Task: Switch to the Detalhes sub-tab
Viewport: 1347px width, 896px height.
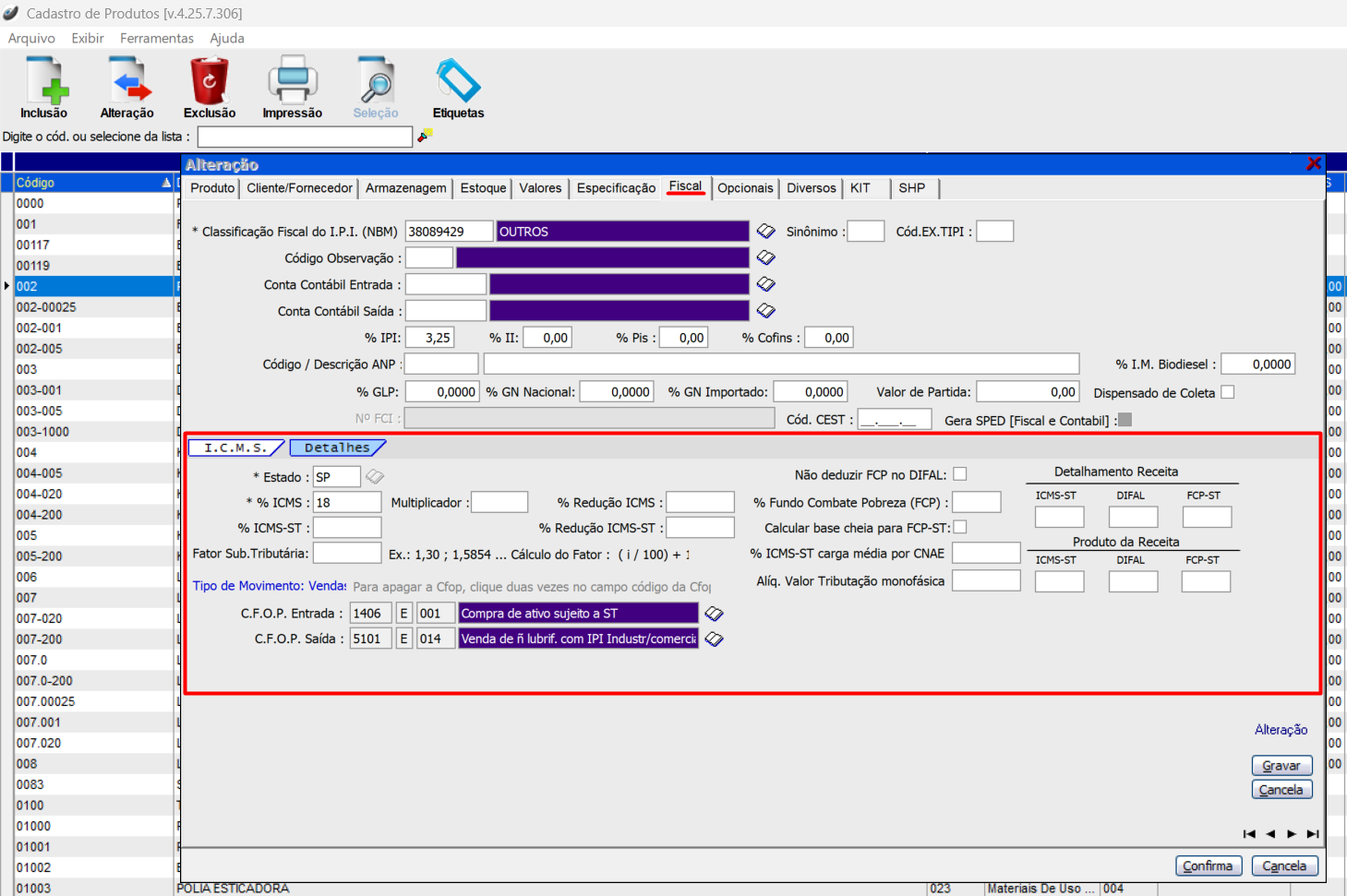Action: (x=337, y=448)
